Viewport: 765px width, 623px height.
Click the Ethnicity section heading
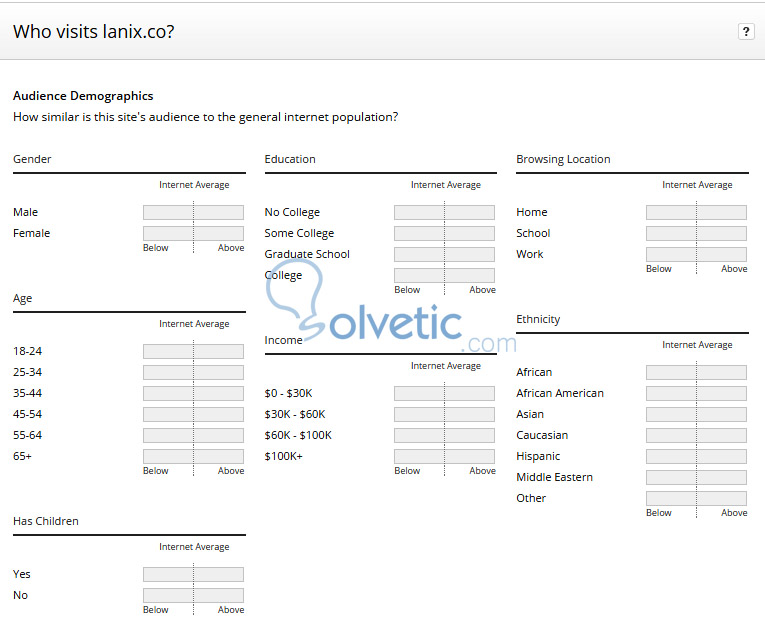click(538, 320)
